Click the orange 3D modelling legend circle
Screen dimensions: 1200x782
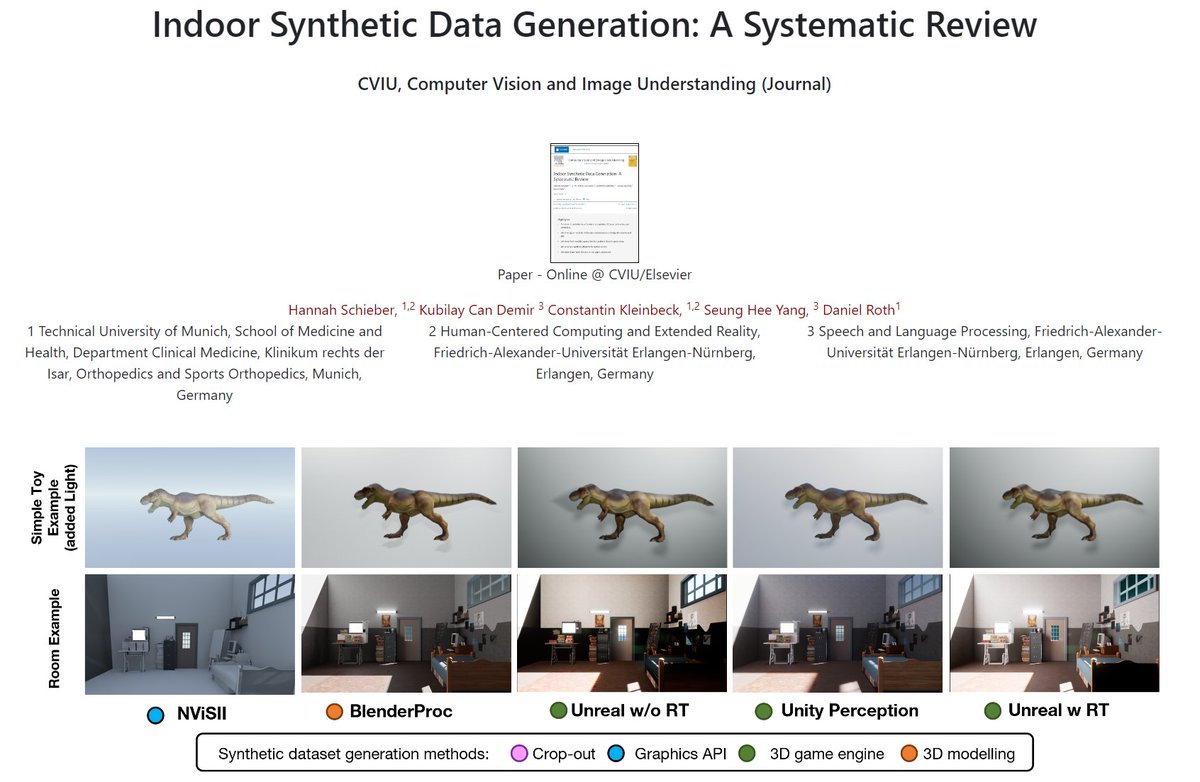point(907,753)
